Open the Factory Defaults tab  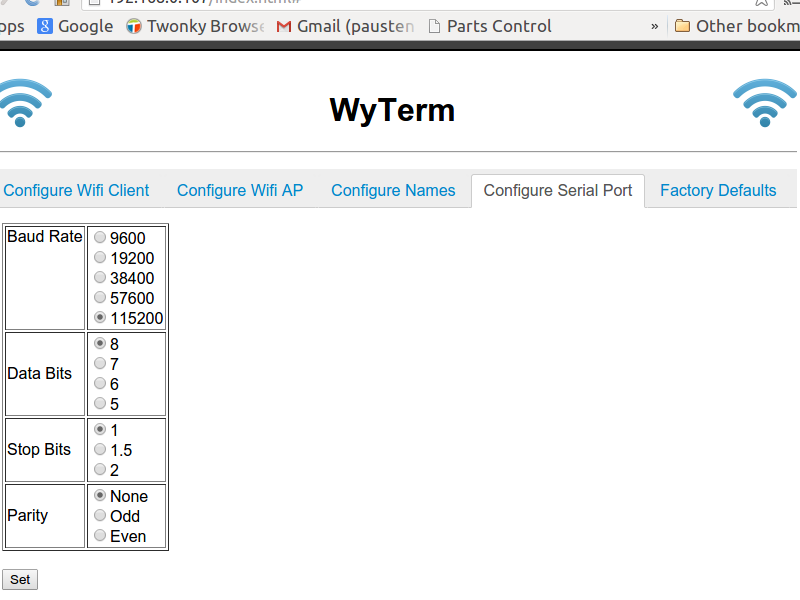pyautogui.click(x=718, y=190)
